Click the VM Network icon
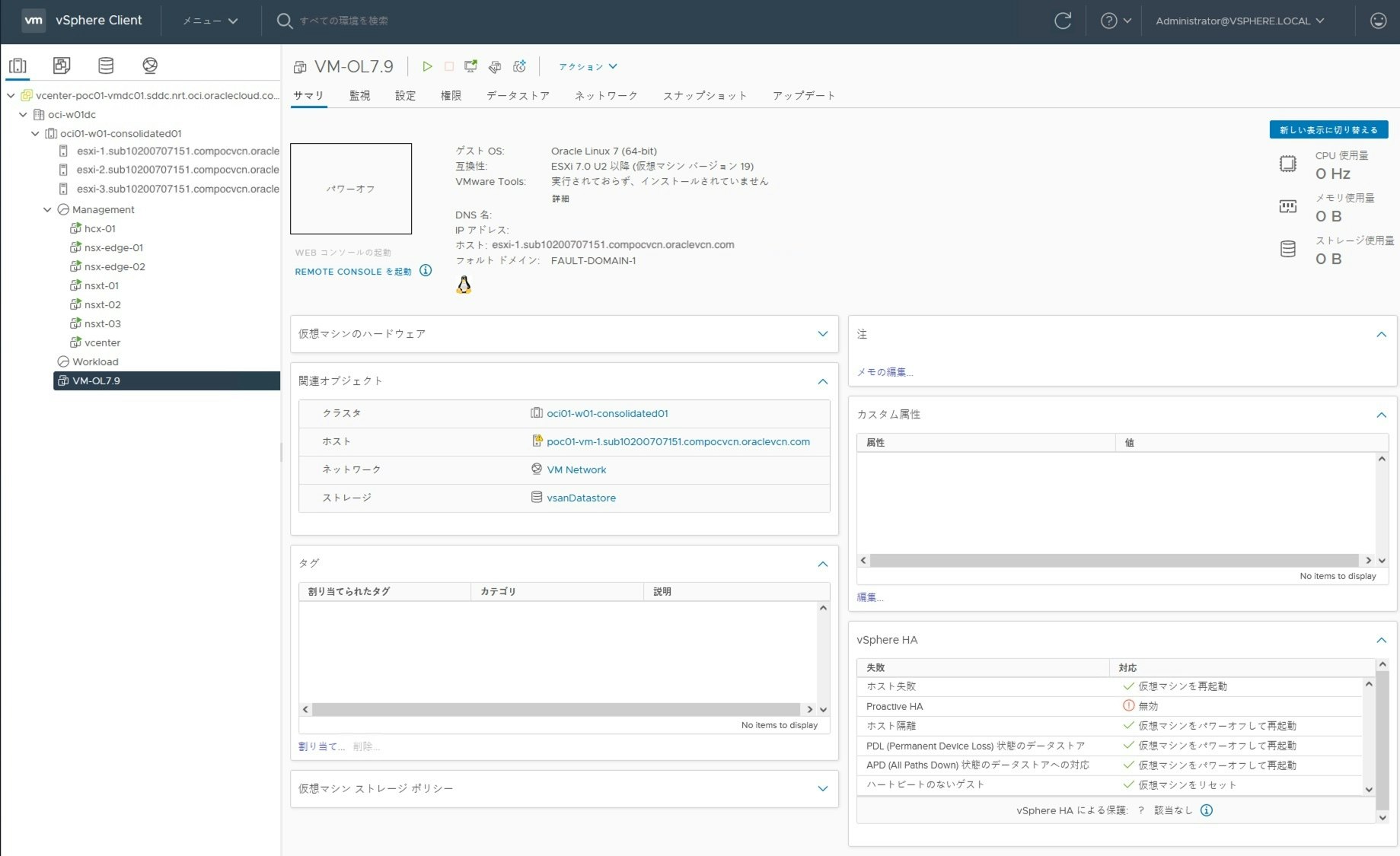 (x=537, y=469)
